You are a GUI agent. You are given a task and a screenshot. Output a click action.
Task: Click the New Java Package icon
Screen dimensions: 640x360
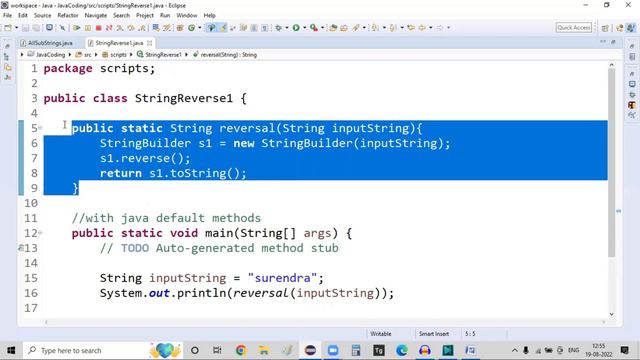pos(180,28)
